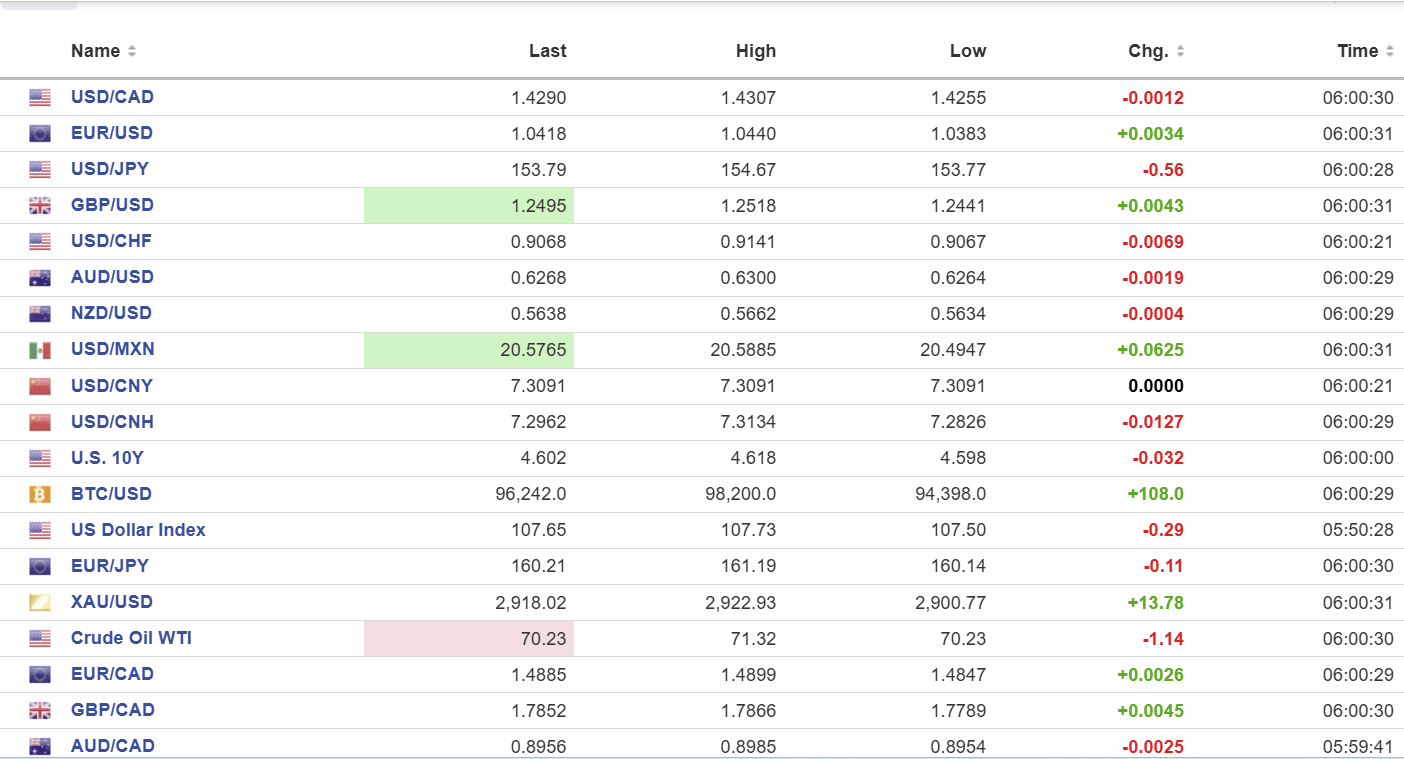Click the Mexico flag icon beside USD/MXN
The image size is (1404, 759).
(40, 350)
